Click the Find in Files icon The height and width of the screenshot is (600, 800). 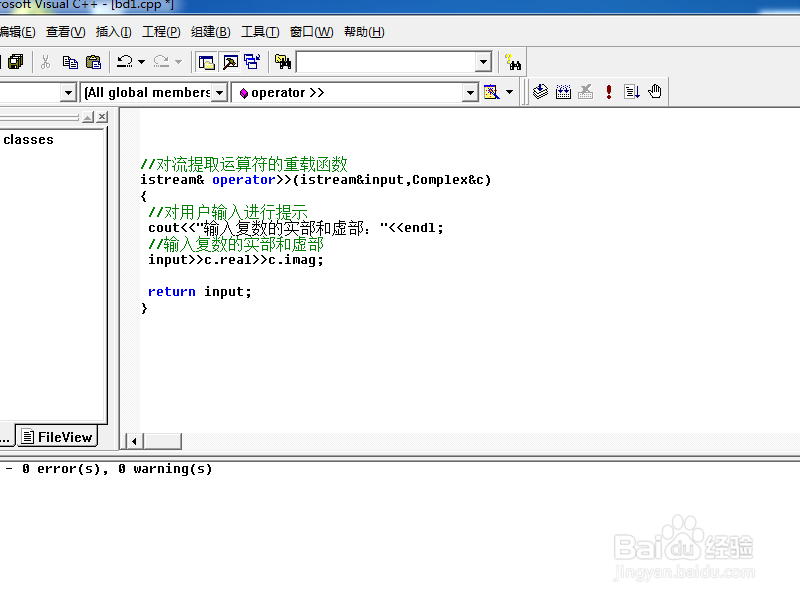click(x=283, y=62)
